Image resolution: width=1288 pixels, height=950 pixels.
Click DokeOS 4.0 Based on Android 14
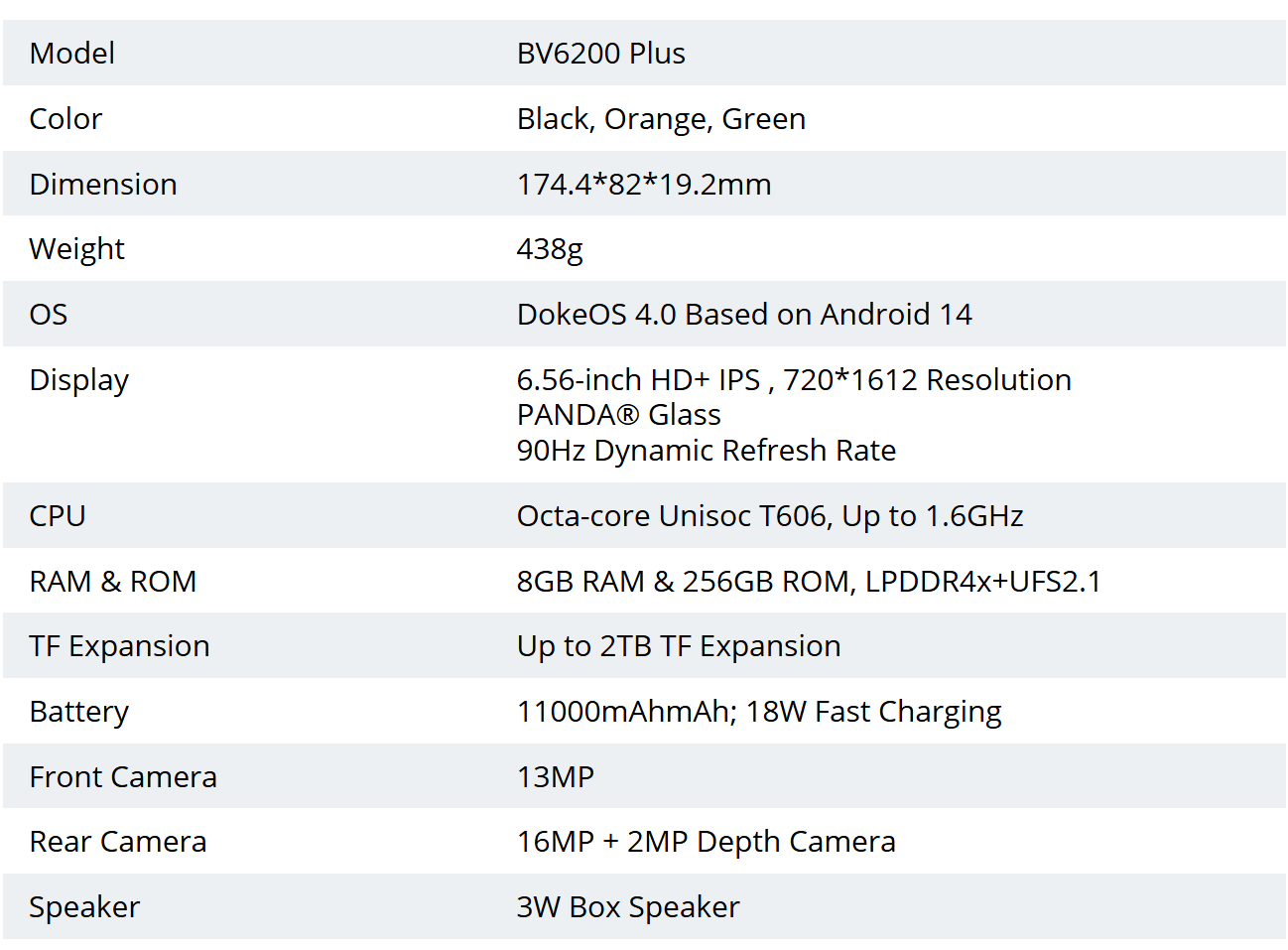coord(744,315)
